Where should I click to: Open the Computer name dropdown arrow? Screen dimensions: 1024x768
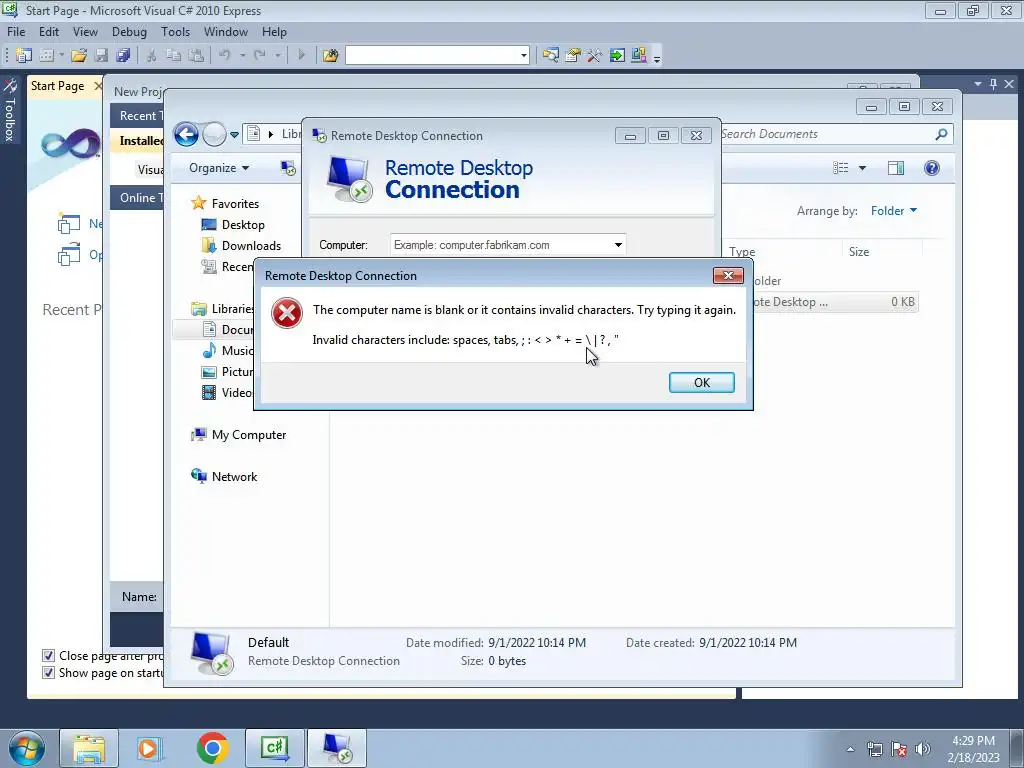618,245
